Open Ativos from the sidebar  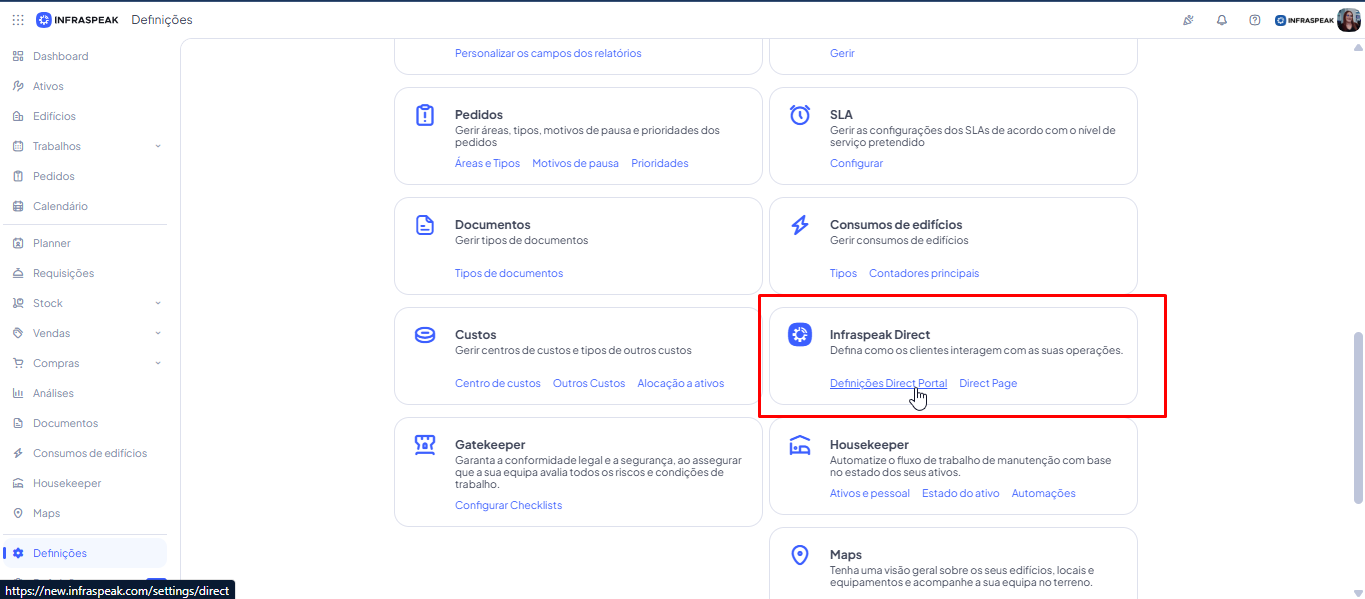[x=48, y=86]
